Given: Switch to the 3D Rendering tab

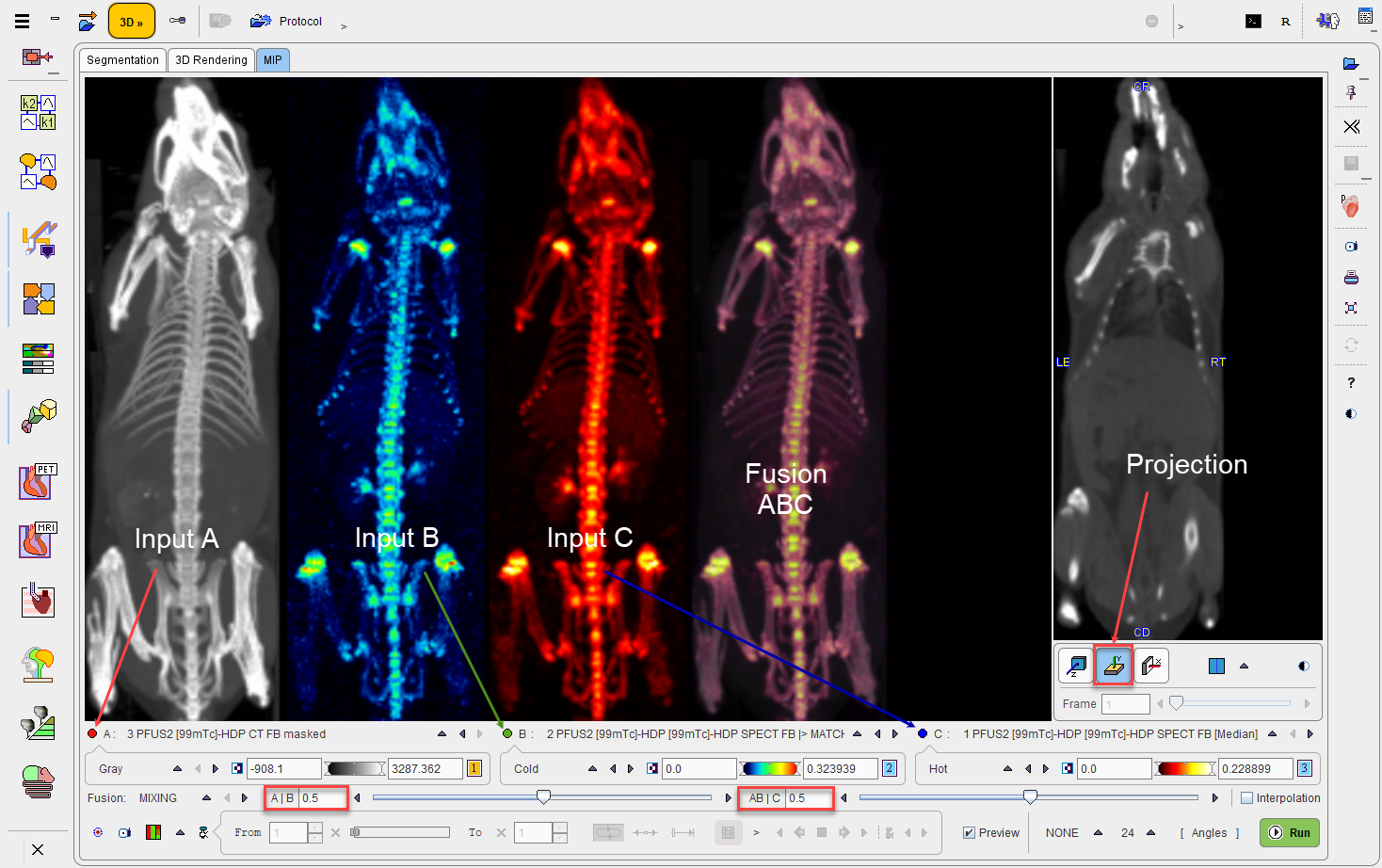Looking at the screenshot, I should (x=211, y=59).
